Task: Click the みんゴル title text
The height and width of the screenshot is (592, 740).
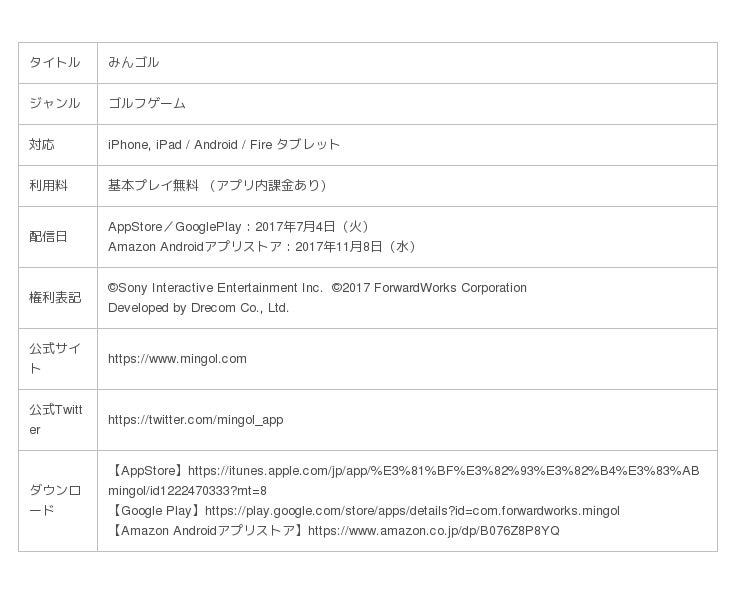Action: 134,63
